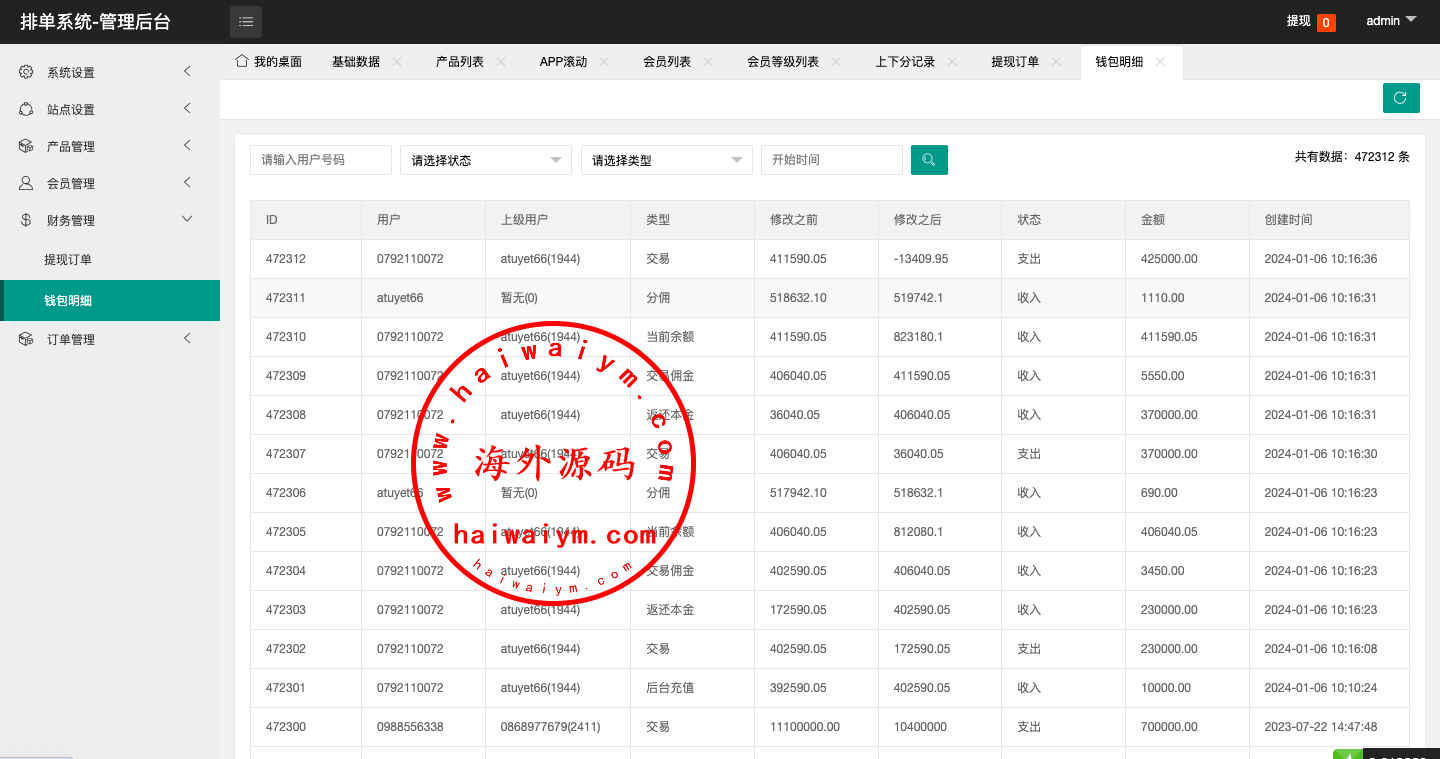Open the type selection dropdown

pos(666,160)
